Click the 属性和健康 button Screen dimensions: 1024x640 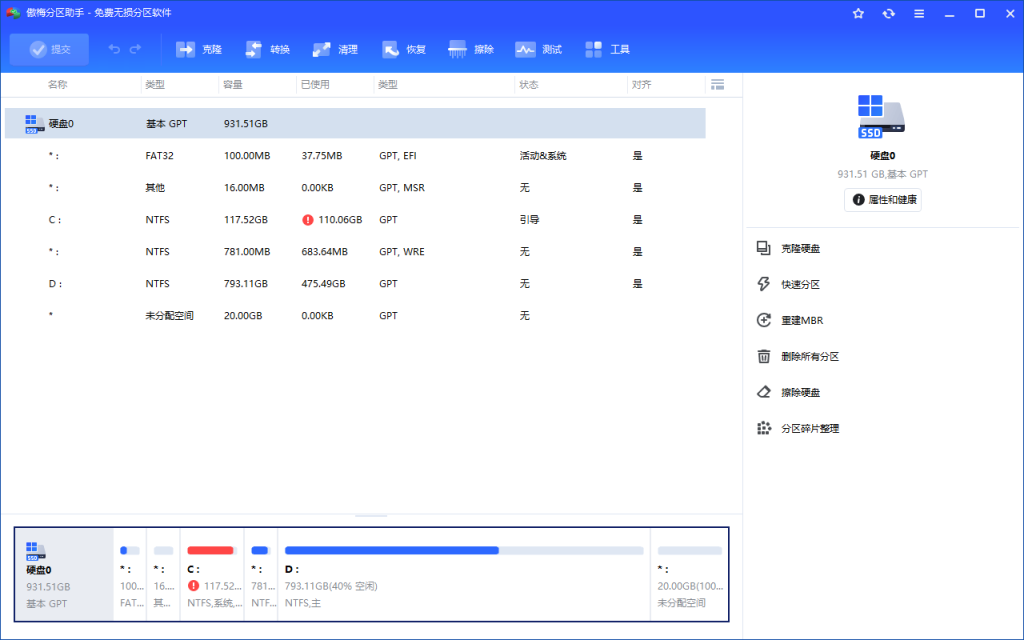tap(883, 200)
